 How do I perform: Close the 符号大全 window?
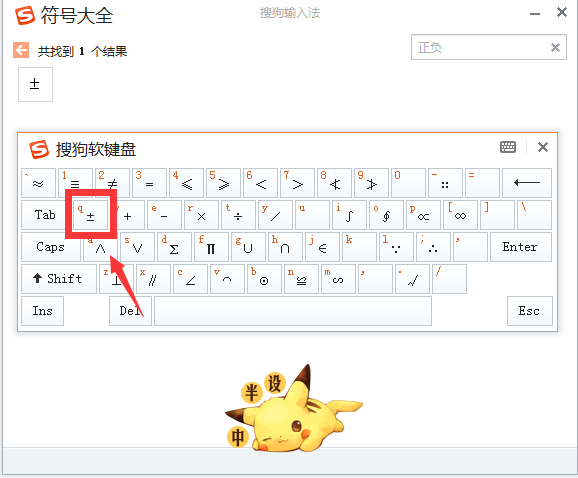click(x=562, y=12)
